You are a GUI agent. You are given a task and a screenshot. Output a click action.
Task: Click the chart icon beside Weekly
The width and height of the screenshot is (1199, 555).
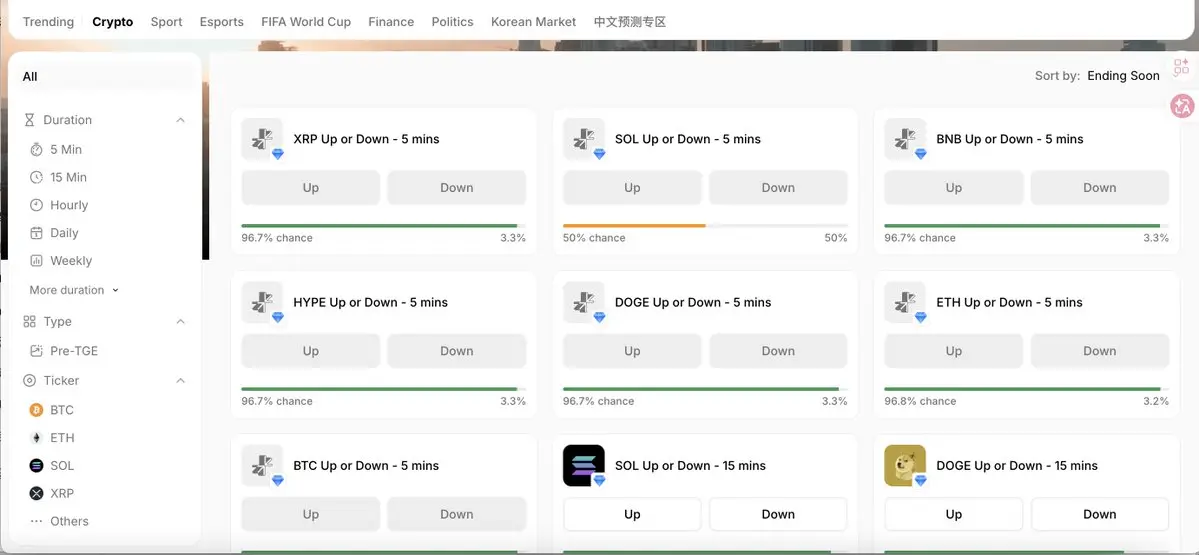coord(36,261)
